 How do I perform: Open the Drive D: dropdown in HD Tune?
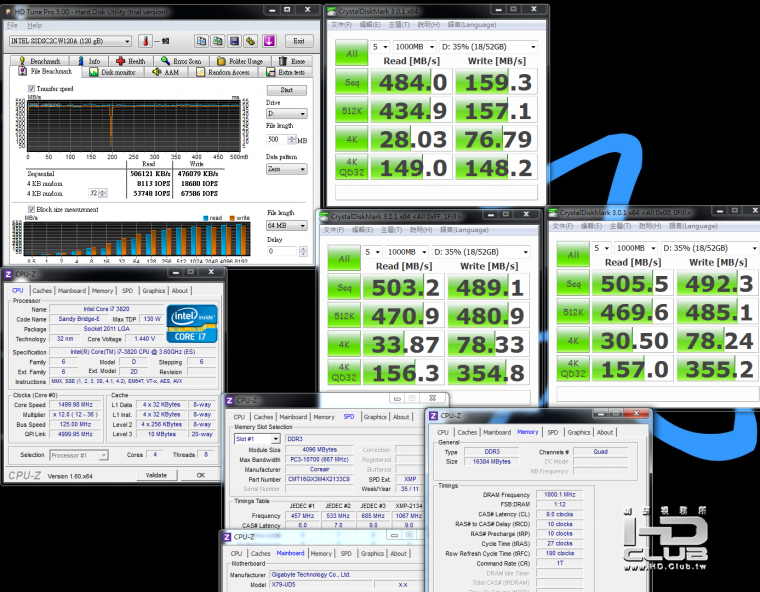click(286, 113)
